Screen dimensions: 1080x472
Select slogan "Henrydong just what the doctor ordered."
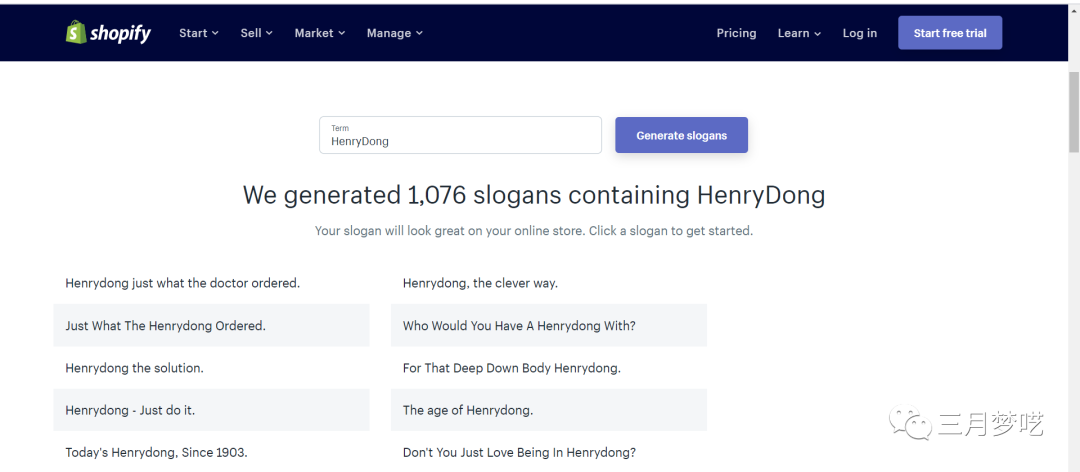click(x=182, y=283)
